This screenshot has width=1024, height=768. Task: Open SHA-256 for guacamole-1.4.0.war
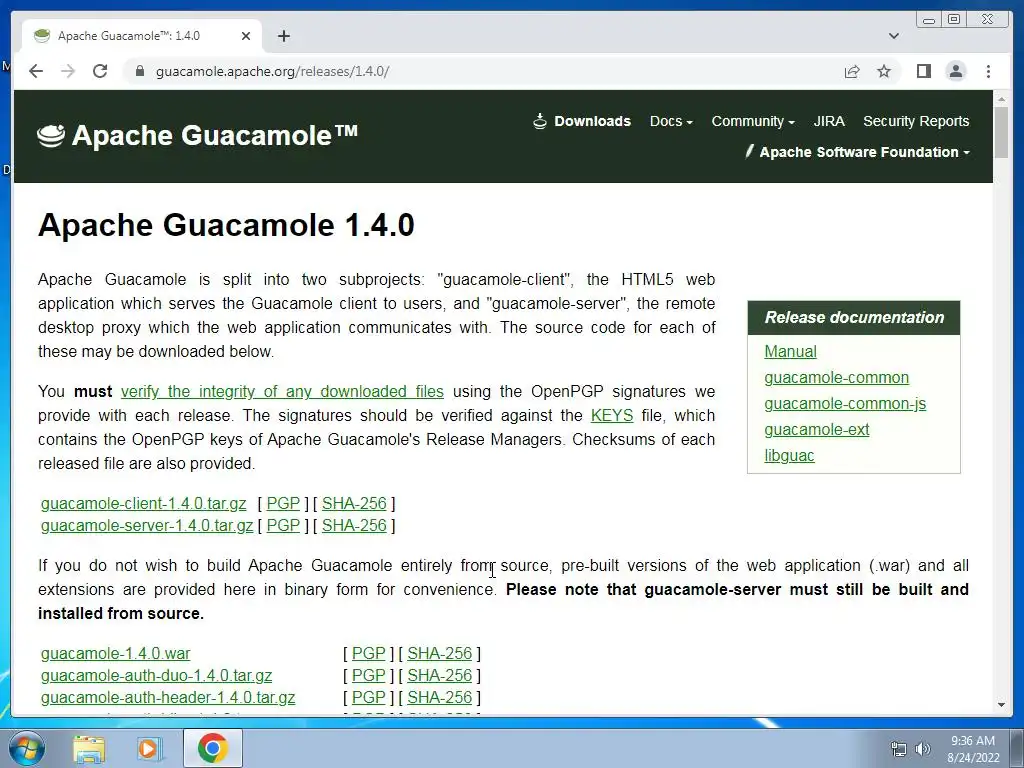(x=440, y=654)
